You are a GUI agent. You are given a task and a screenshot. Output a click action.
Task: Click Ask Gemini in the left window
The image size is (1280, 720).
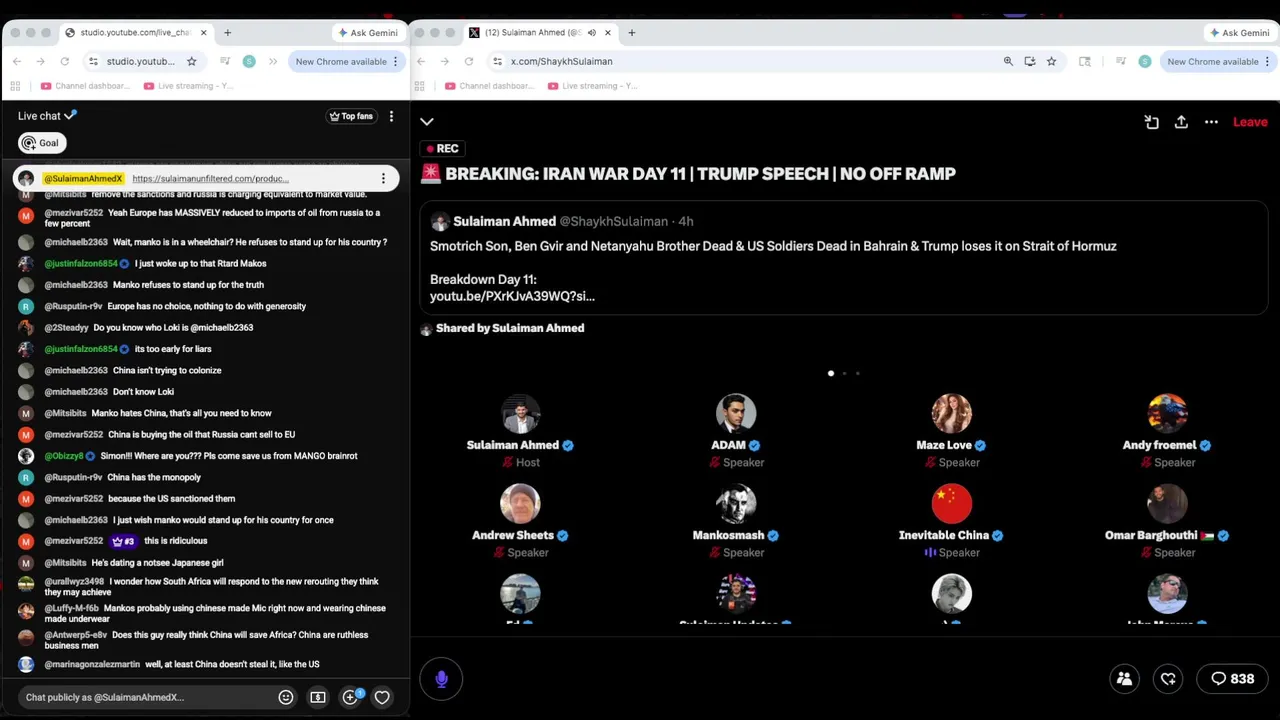coord(367,33)
